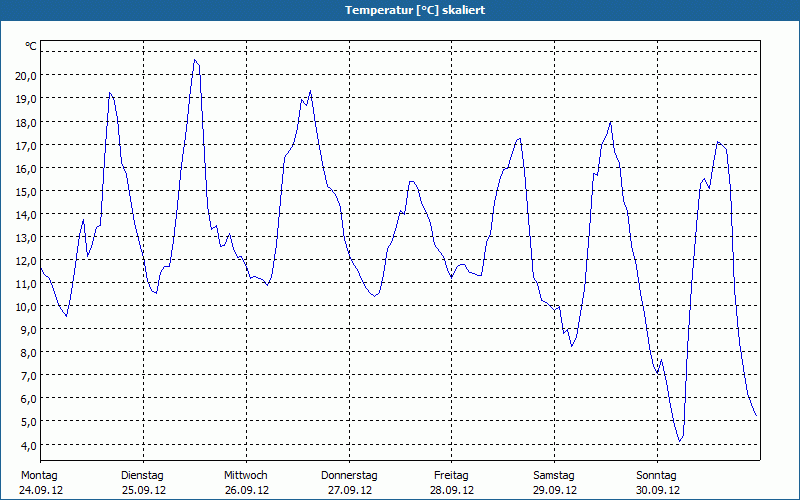Screen dimensions: 800x500
Task: Click the 29.09.12 date label
Action: click(555, 490)
